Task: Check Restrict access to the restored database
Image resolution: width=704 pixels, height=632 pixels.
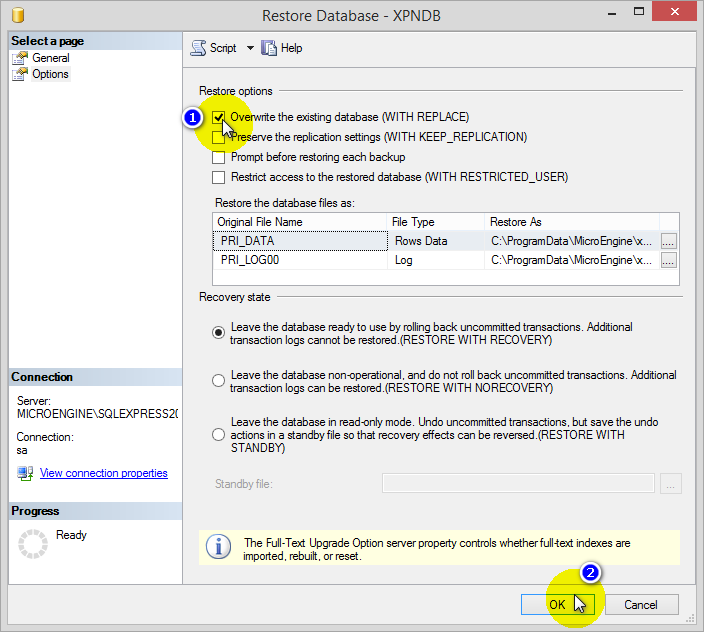Action: tap(219, 178)
